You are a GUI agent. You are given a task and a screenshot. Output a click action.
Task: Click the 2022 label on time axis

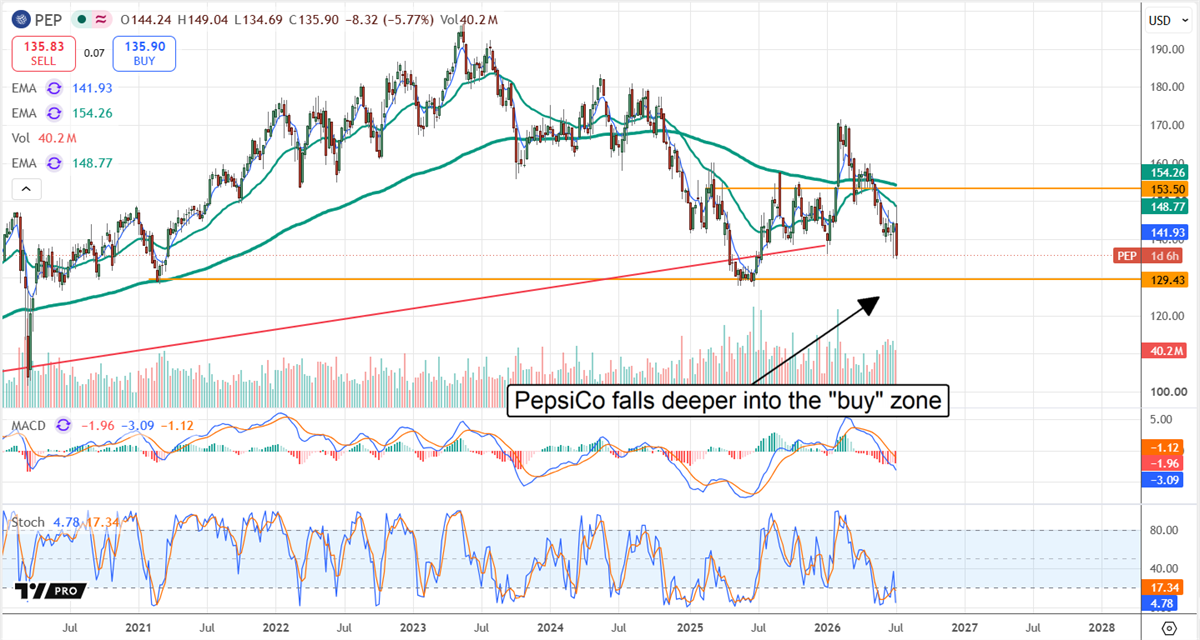[275, 628]
